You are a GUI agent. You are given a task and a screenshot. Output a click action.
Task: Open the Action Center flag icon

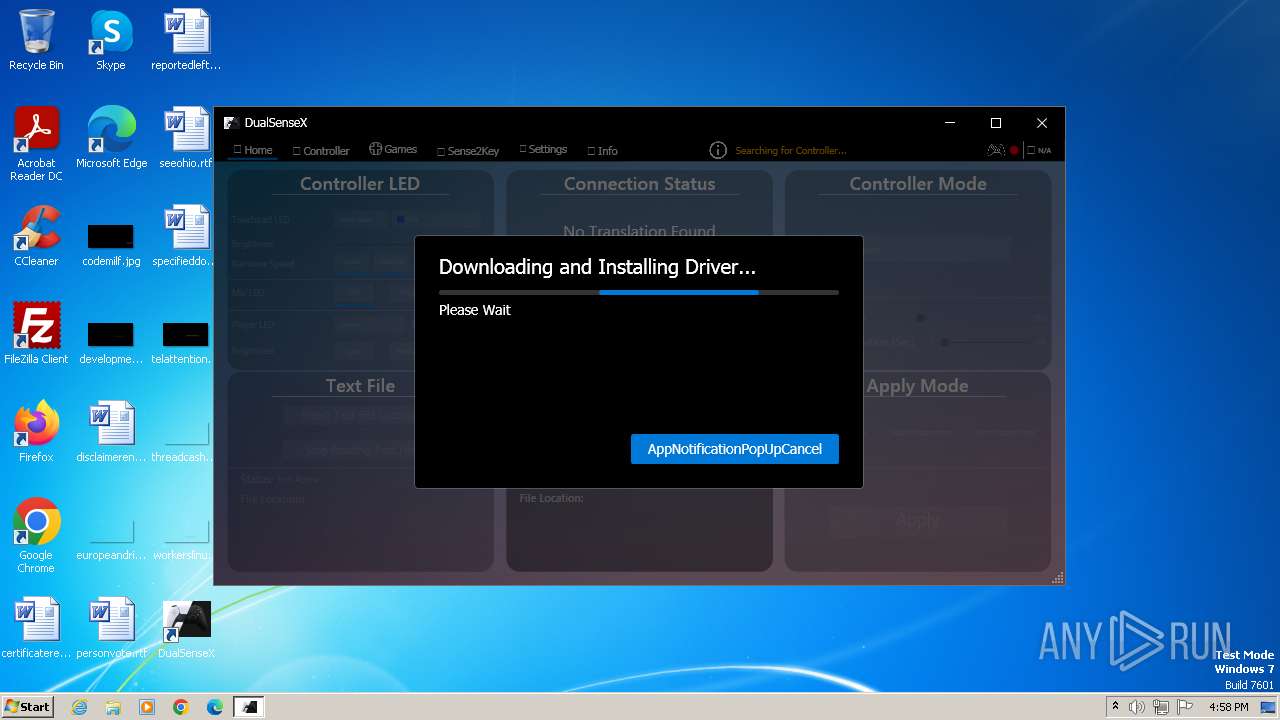click(x=1184, y=707)
